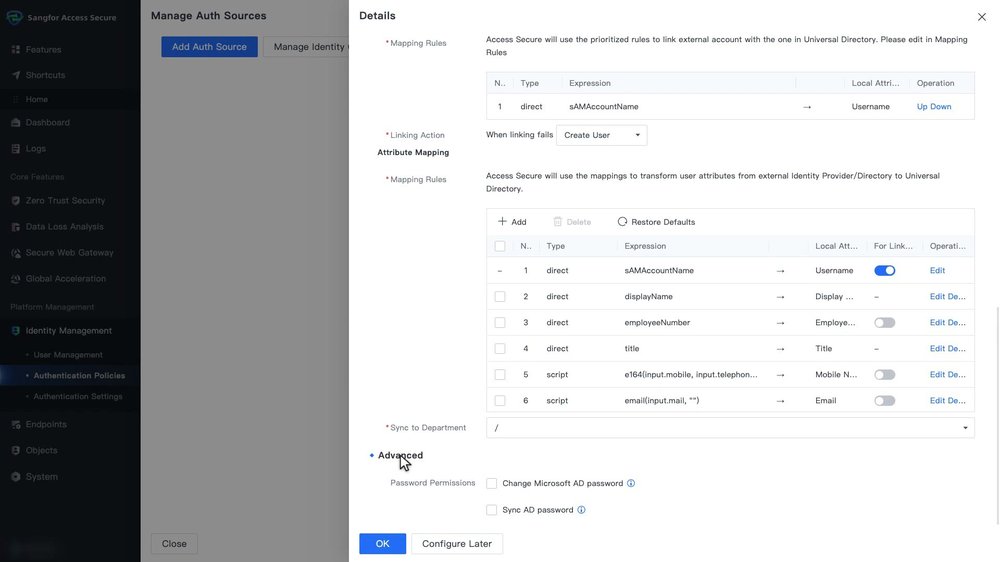This screenshot has width=1000, height=562.
Task: Click Edit for the employeeNumber mapping row
Action: coord(937,323)
